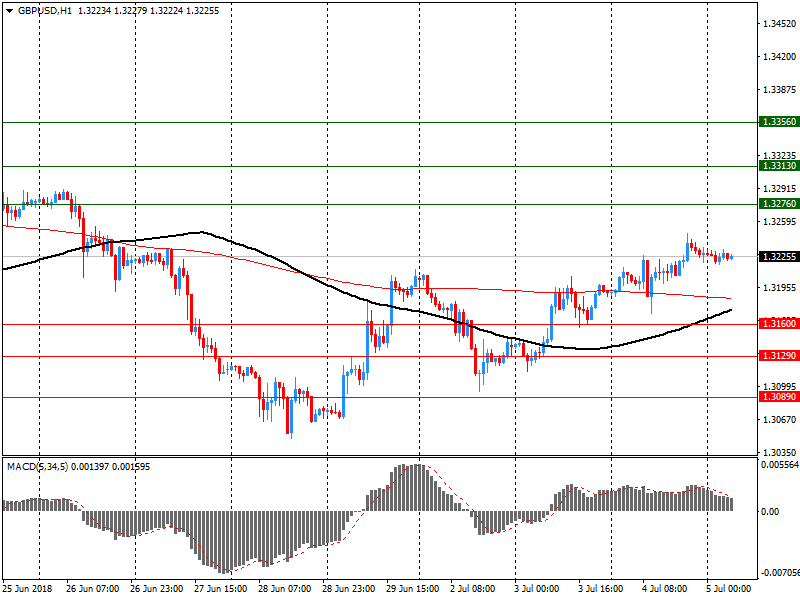Click the 4 Jul 08:00 time label
Screen dimensions: 800x600
pyautogui.click(x=665, y=589)
